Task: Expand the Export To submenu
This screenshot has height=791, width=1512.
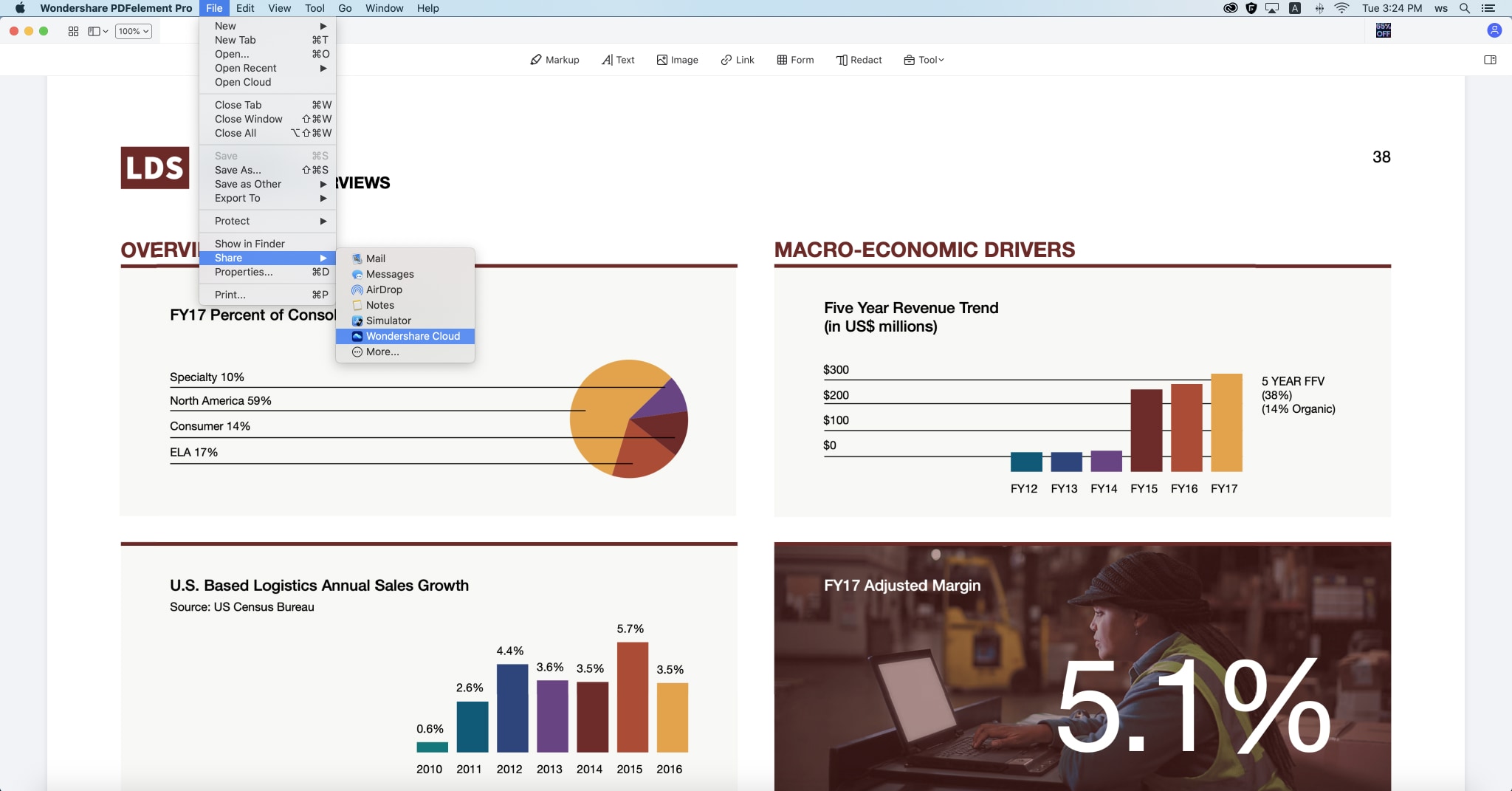Action: pos(267,198)
